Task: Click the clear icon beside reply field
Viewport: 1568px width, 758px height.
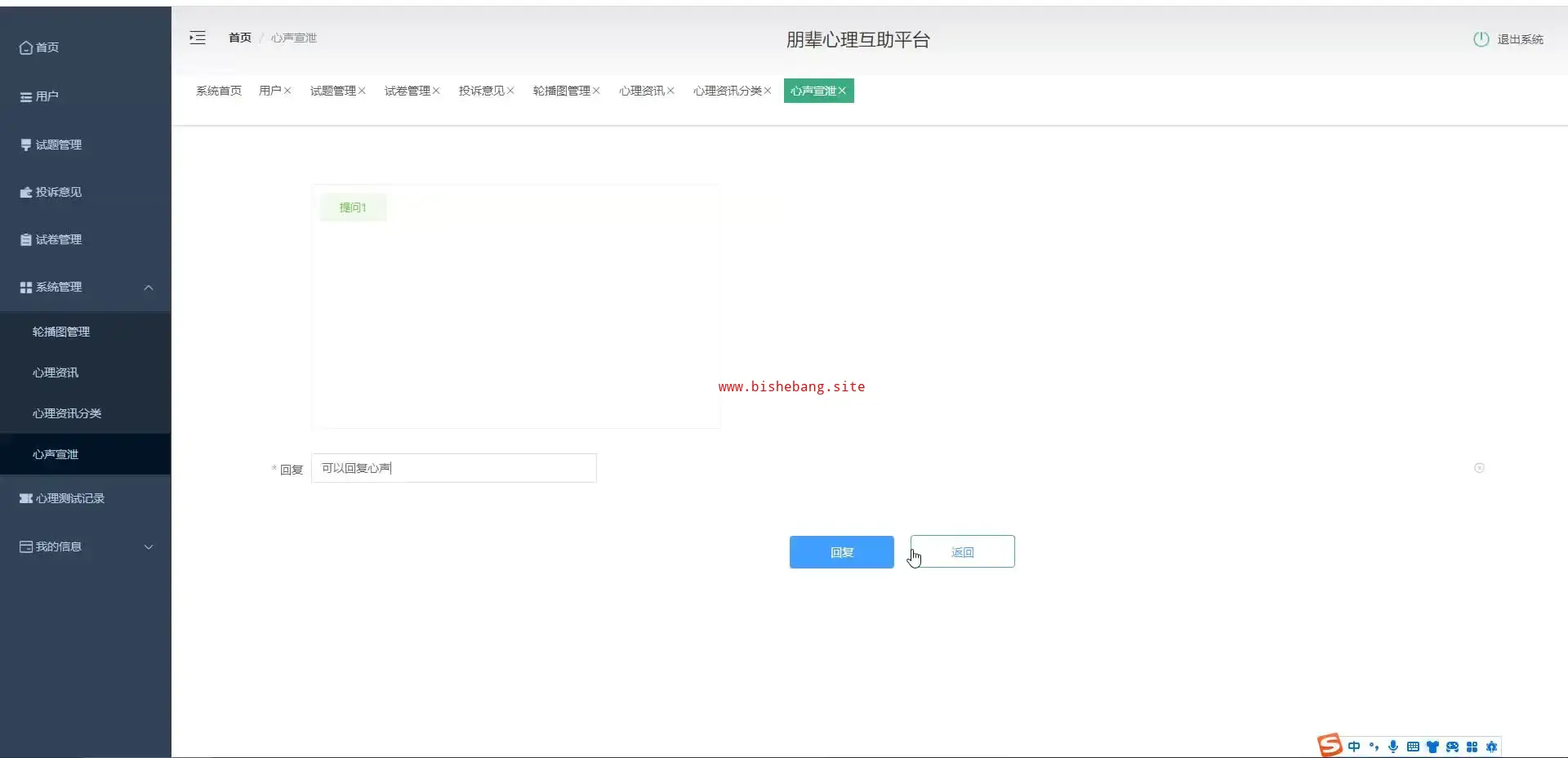Action: tap(1479, 468)
